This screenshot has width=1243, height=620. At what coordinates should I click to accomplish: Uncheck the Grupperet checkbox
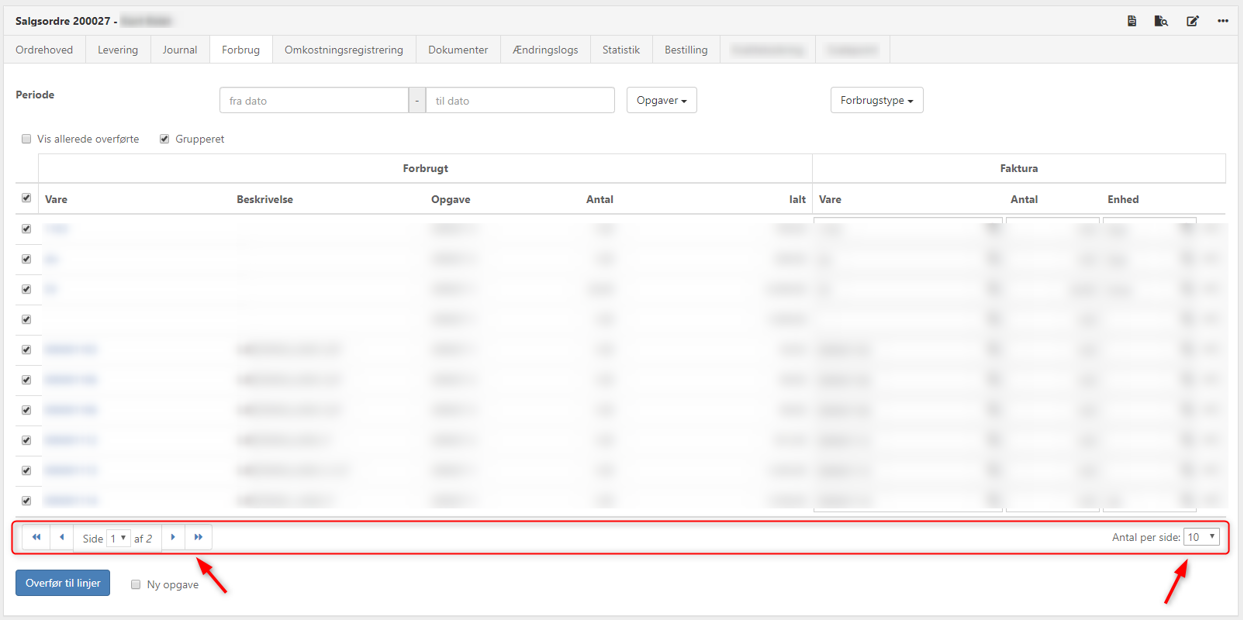pos(165,139)
